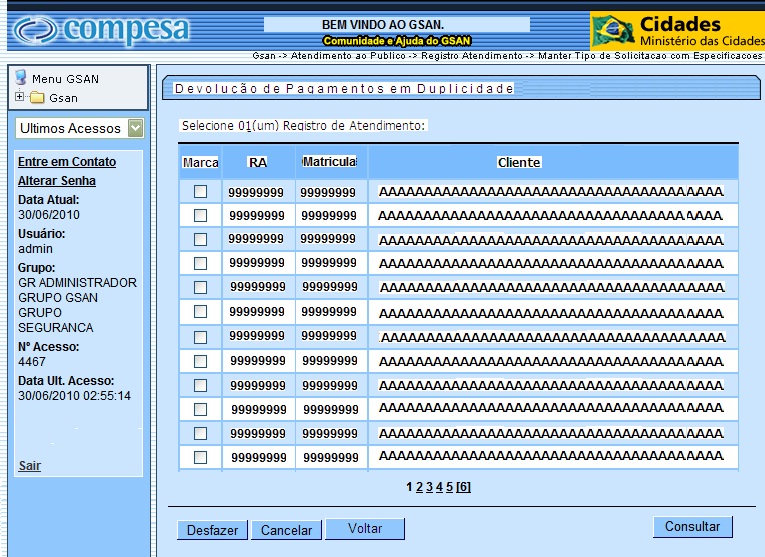Image resolution: width=765 pixels, height=557 pixels.
Task: Click the Data Atual value 30/06/2010
Action: [49, 215]
